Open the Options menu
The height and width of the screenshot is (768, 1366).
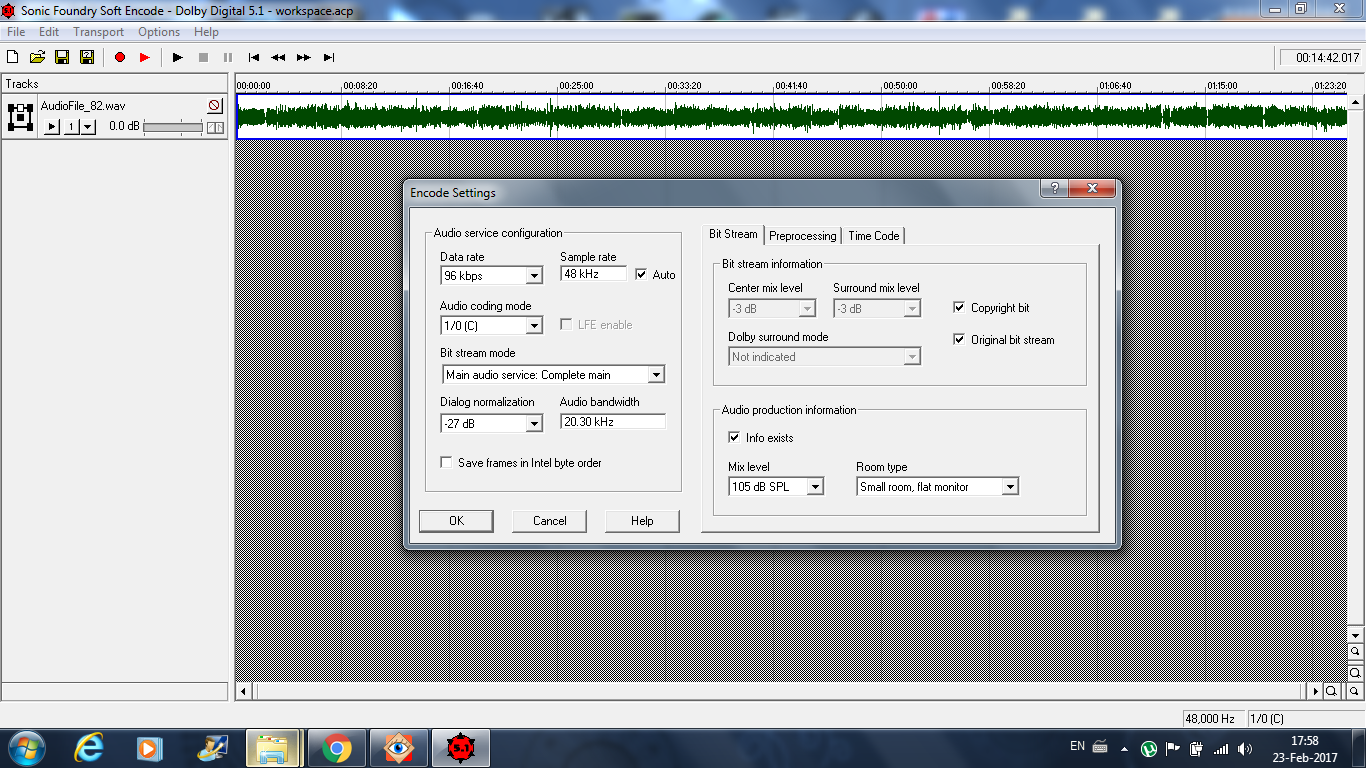tap(159, 32)
